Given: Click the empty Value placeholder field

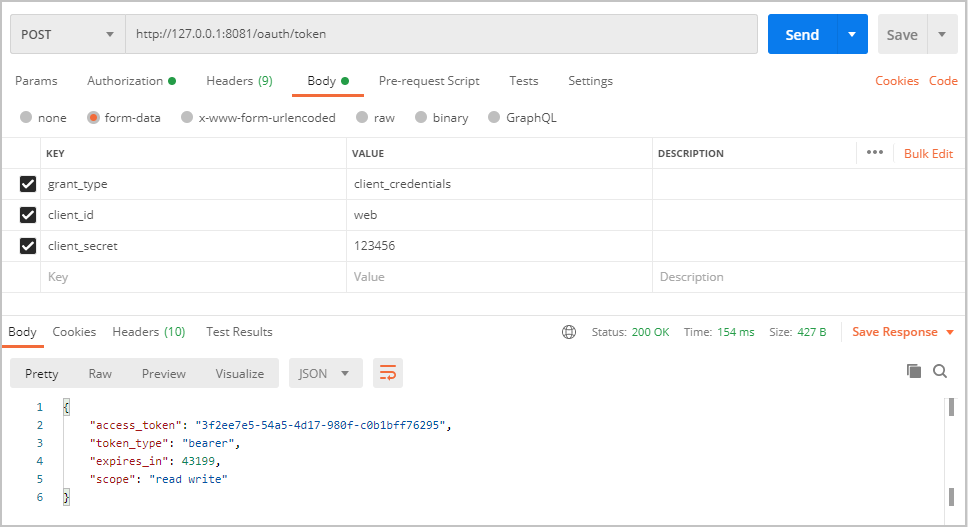Looking at the screenshot, I should (x=499, y=276).
